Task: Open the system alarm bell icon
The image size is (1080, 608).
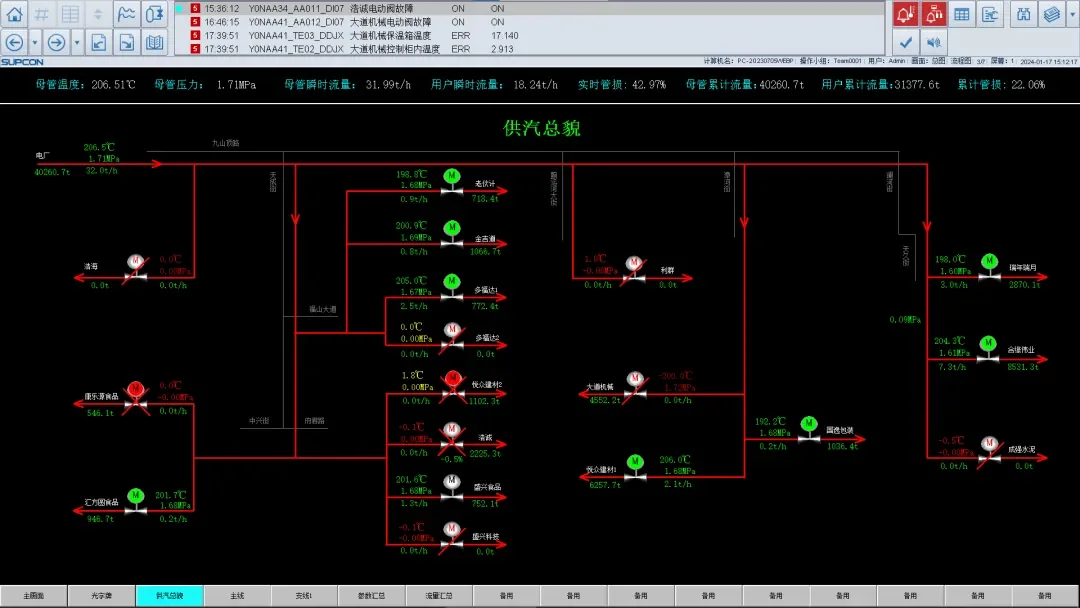Action: point(933,14)
